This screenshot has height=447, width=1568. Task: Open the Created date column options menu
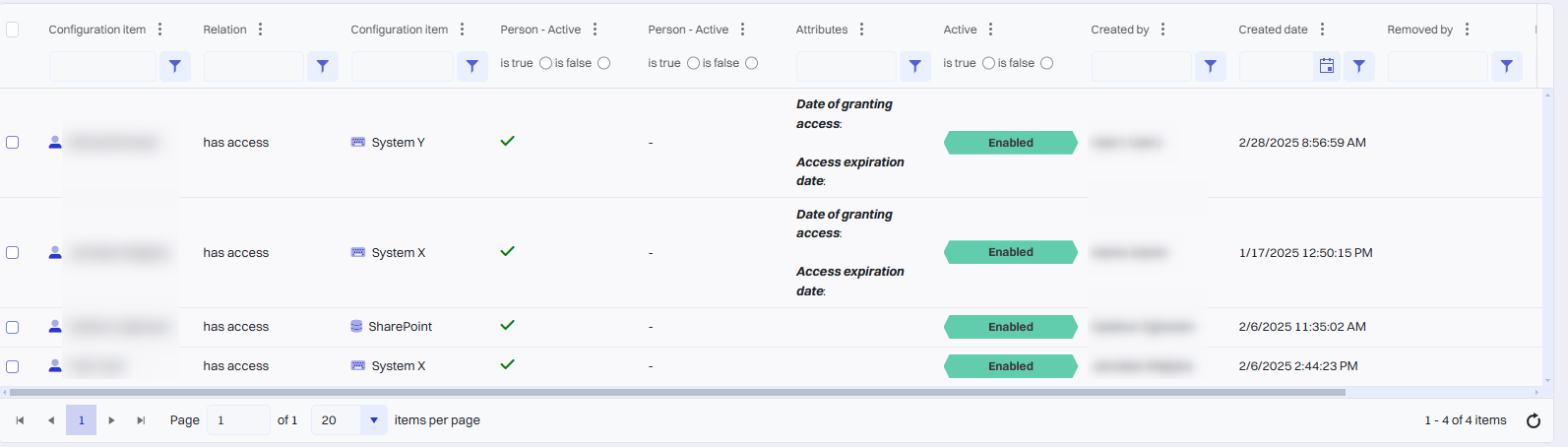point(1322,30)
